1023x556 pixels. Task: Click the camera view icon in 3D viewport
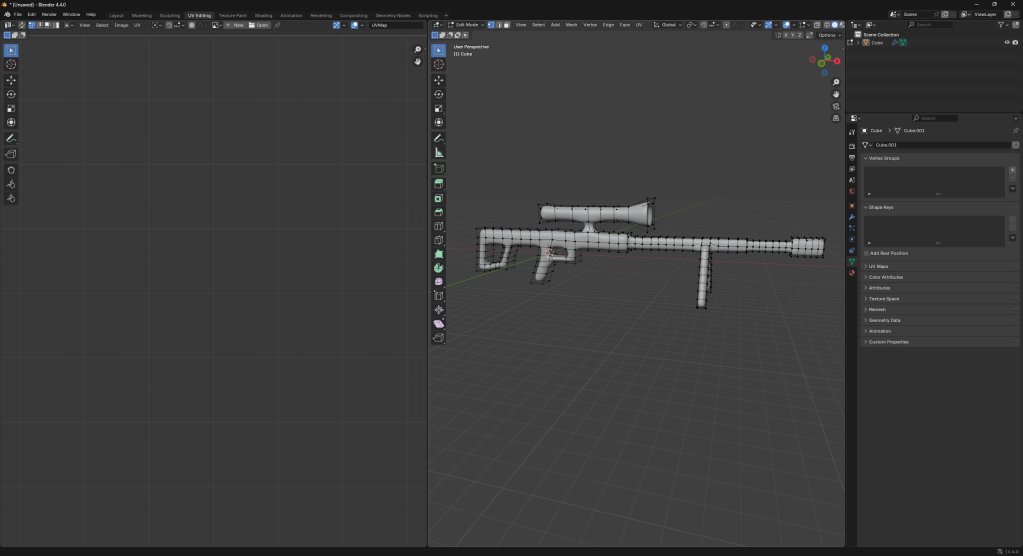click(x=836, y=106)
